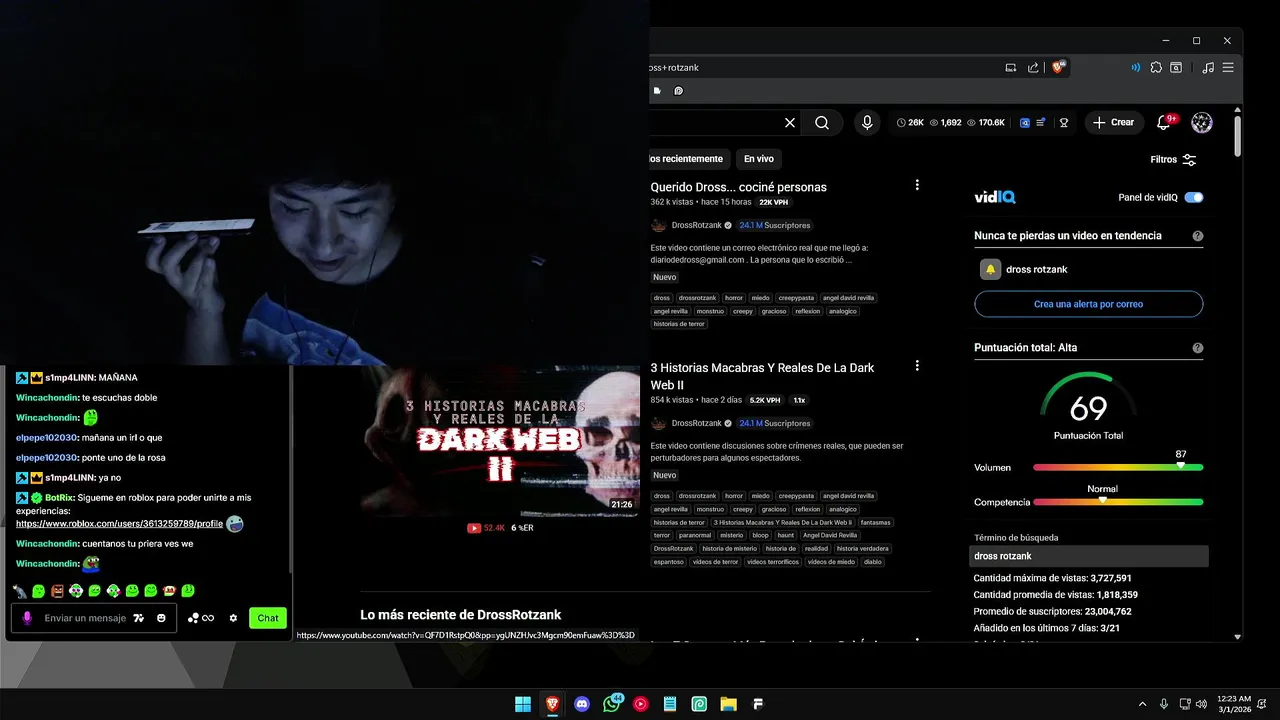The width and height of the screenshot is (1280, 720).
Task: Click the vidIQ list icon beside blue square
Action: click(x=1041, y=122)
